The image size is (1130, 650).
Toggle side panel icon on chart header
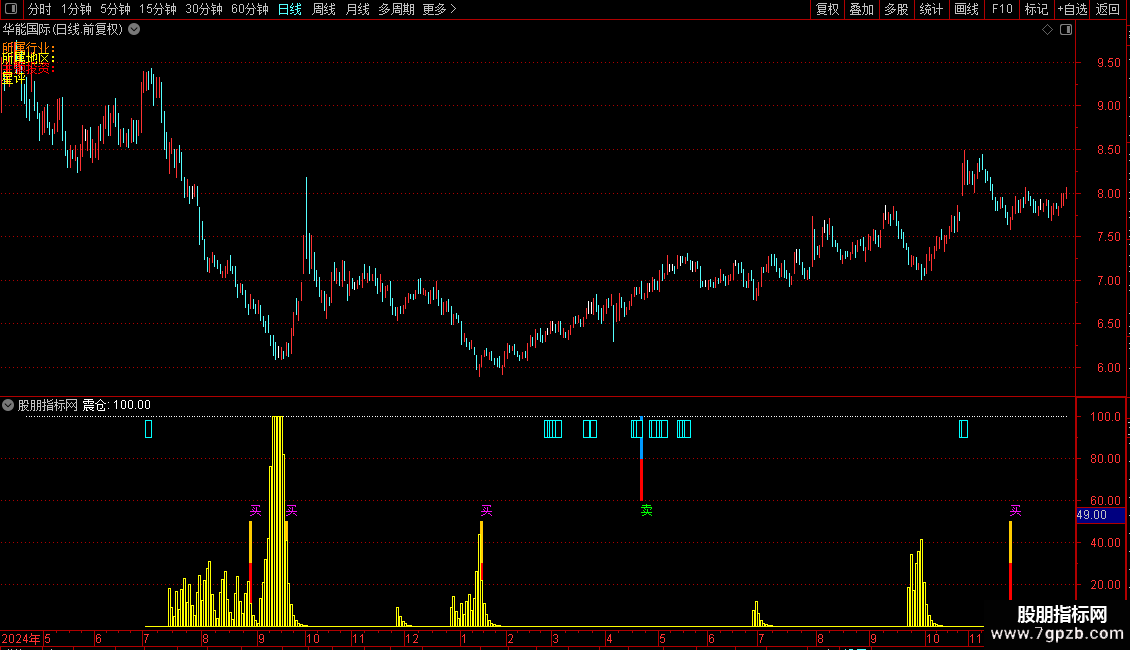(1066, 30)
